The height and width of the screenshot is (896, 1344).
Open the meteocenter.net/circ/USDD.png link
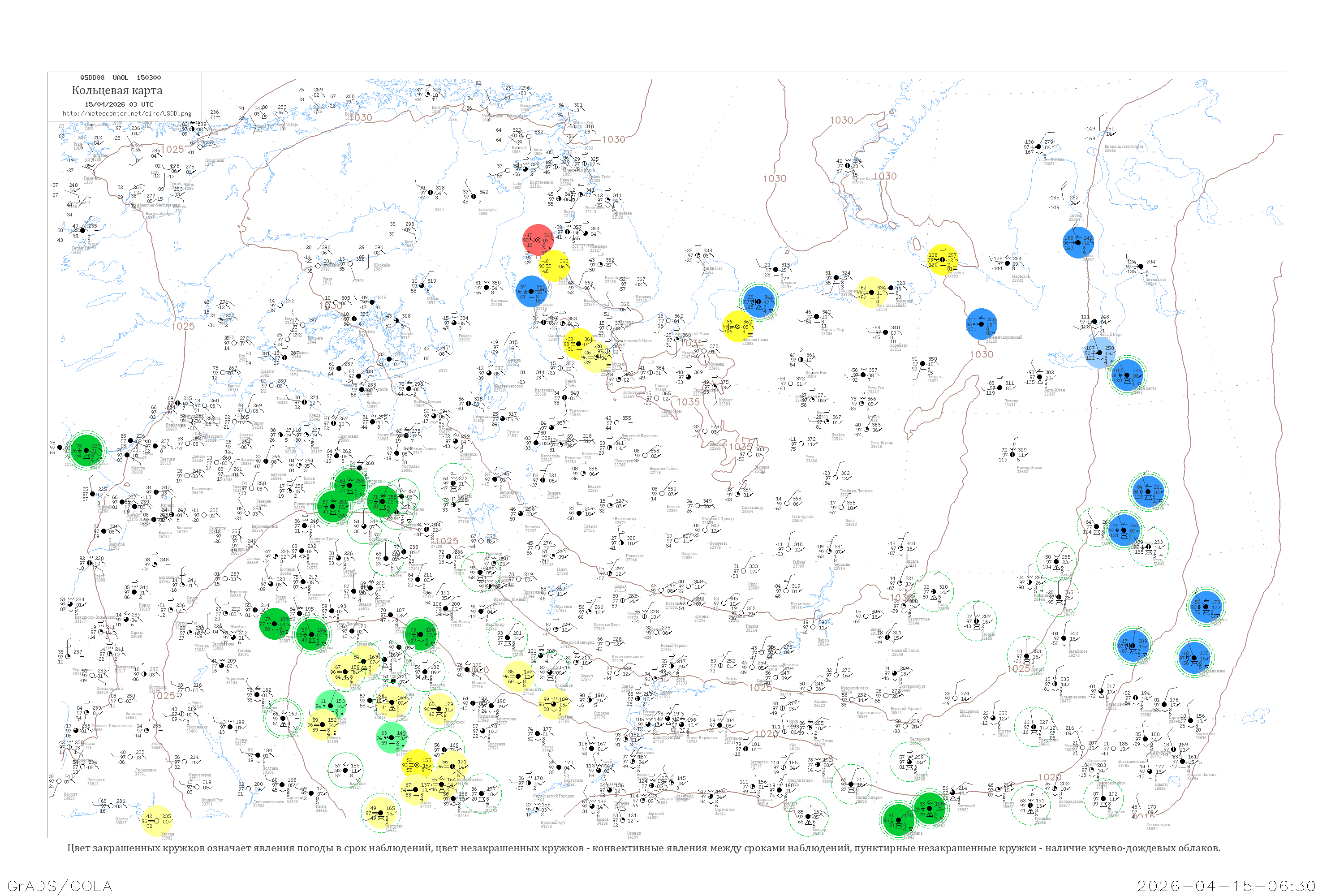coord(127,114)
